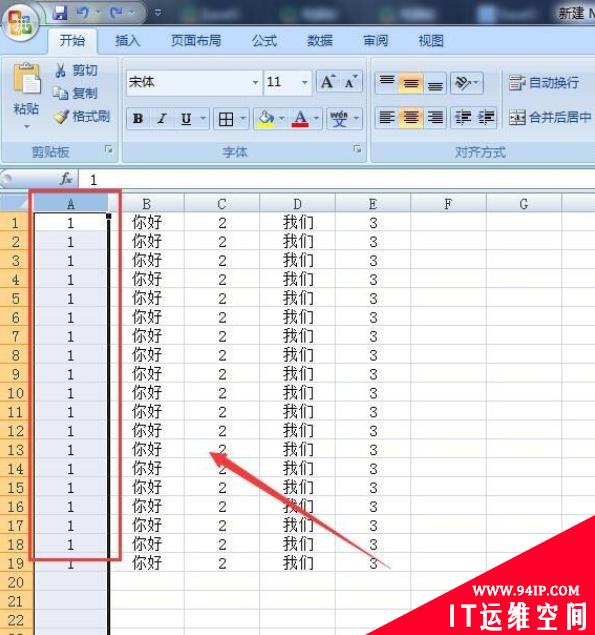Expand the Font group dialog launcher
Image resolution: width=595 pixels, height=635 pixels.
pos(357,149)
